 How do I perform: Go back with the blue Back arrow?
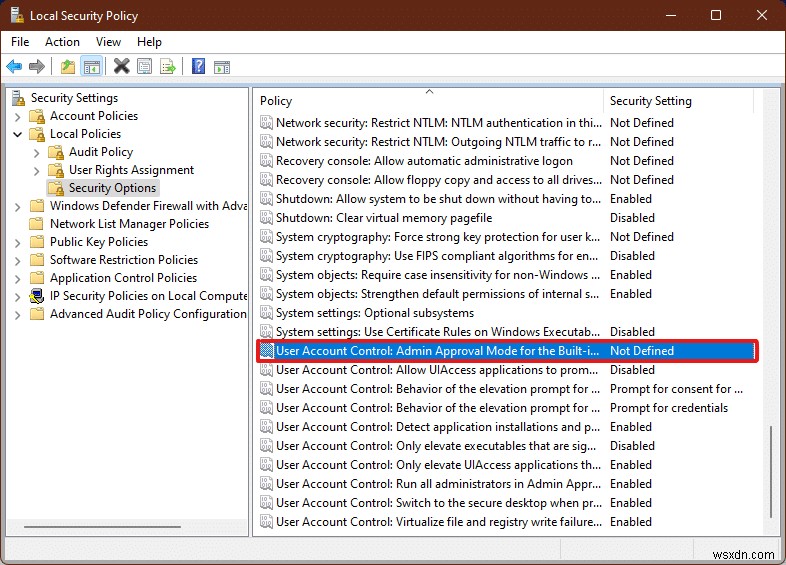(x=14, y=66)
